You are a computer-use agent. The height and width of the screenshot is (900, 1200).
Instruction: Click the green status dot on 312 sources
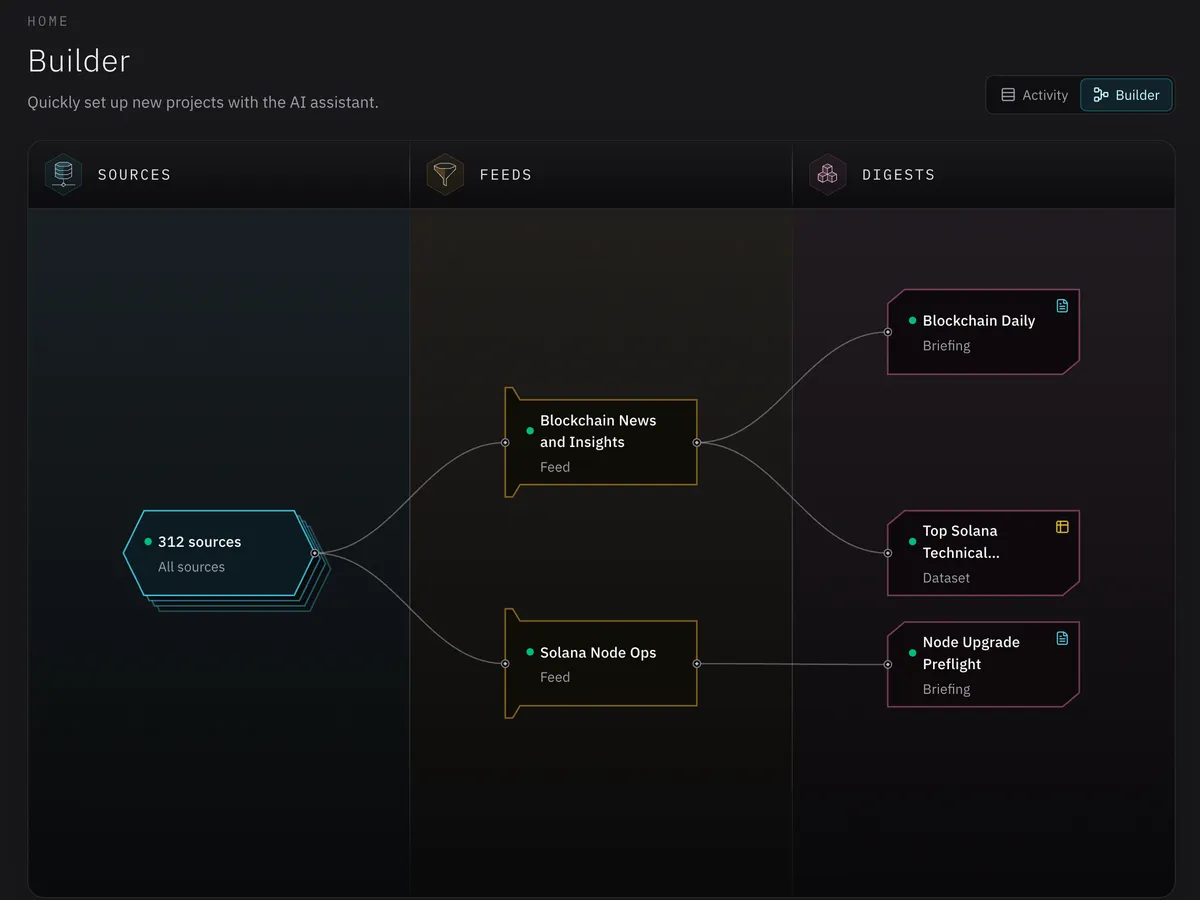pos(148,542)
